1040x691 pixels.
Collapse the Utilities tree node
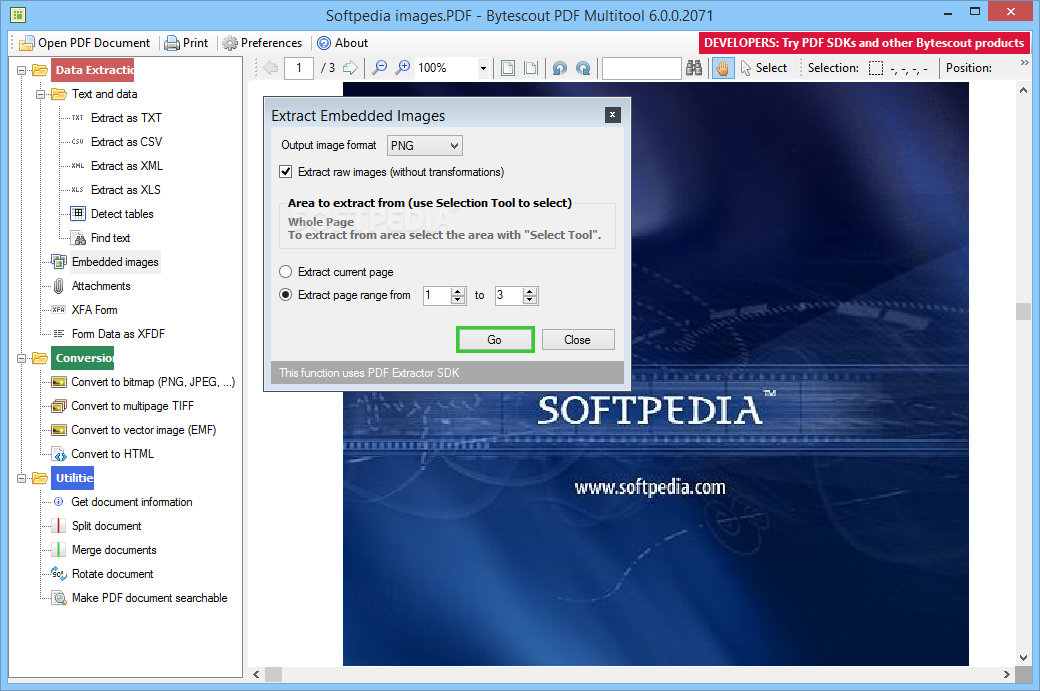click(x=21, y=478)
